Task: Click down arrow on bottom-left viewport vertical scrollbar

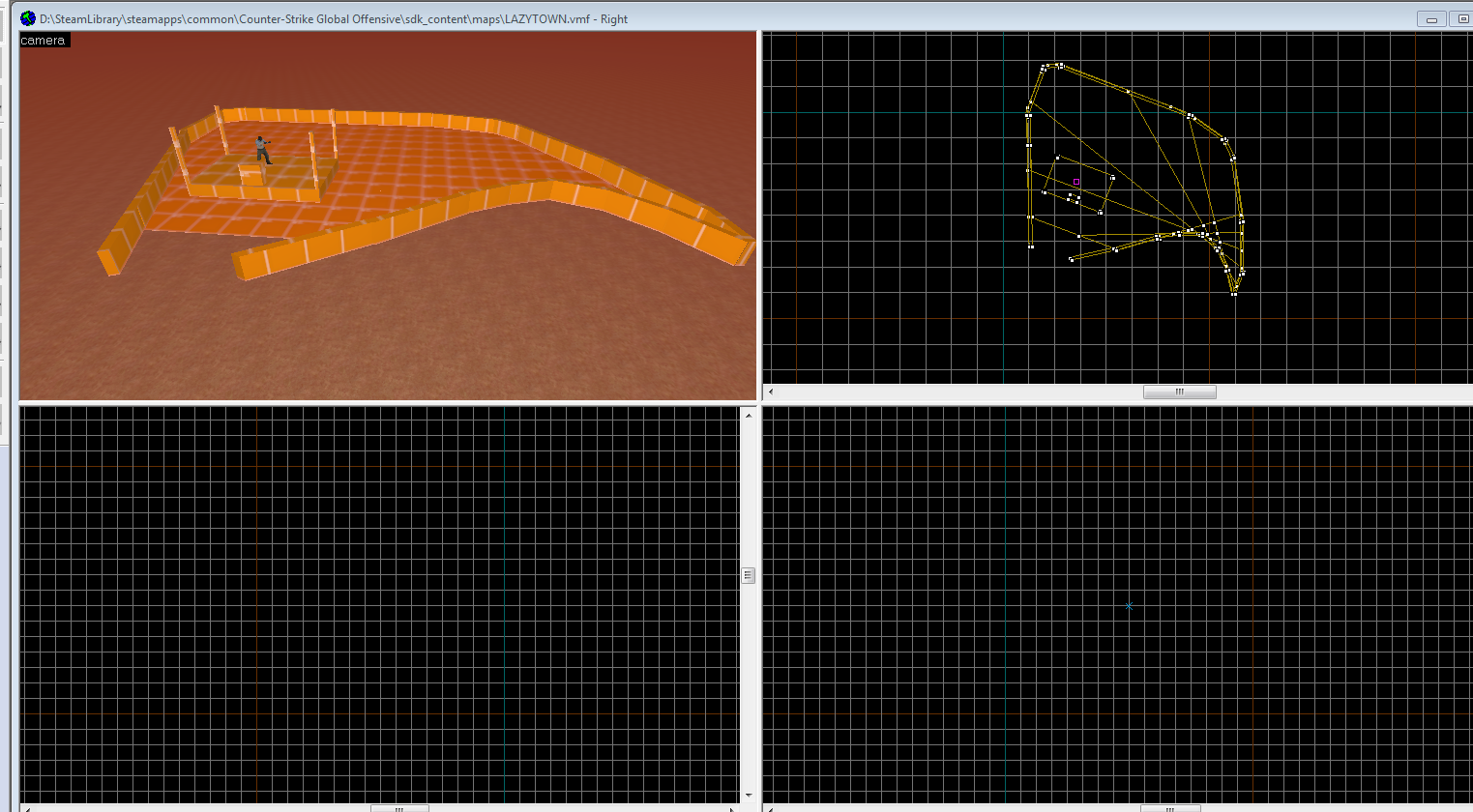Action: coord(748,795)
